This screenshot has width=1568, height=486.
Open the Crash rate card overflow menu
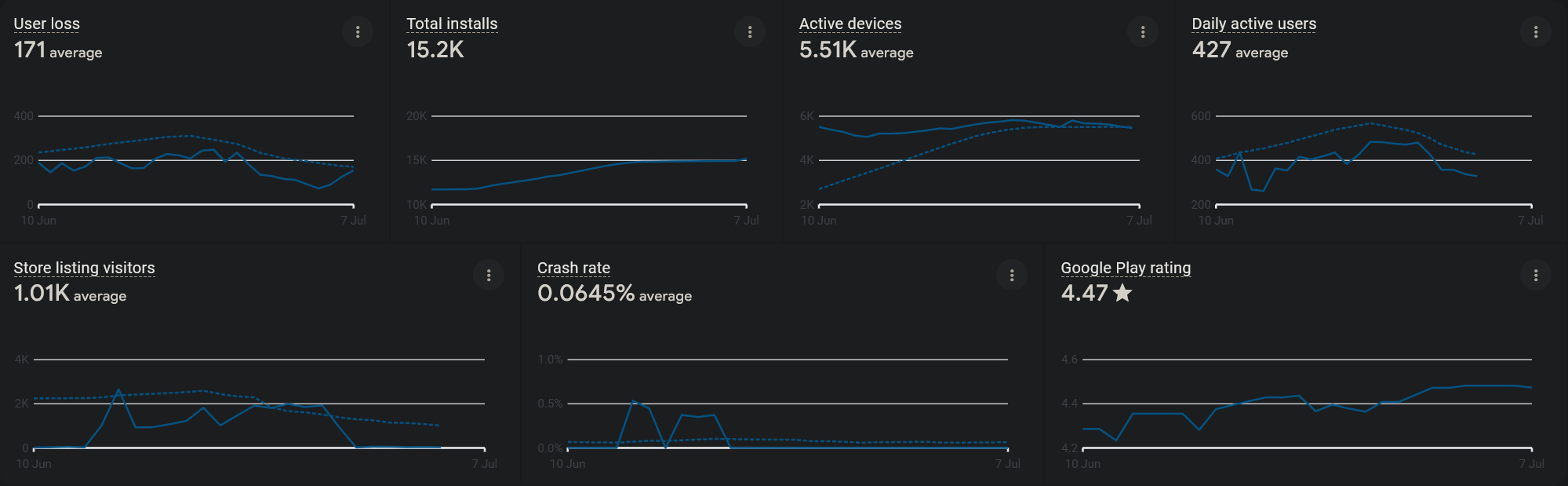click(1012, 276)
